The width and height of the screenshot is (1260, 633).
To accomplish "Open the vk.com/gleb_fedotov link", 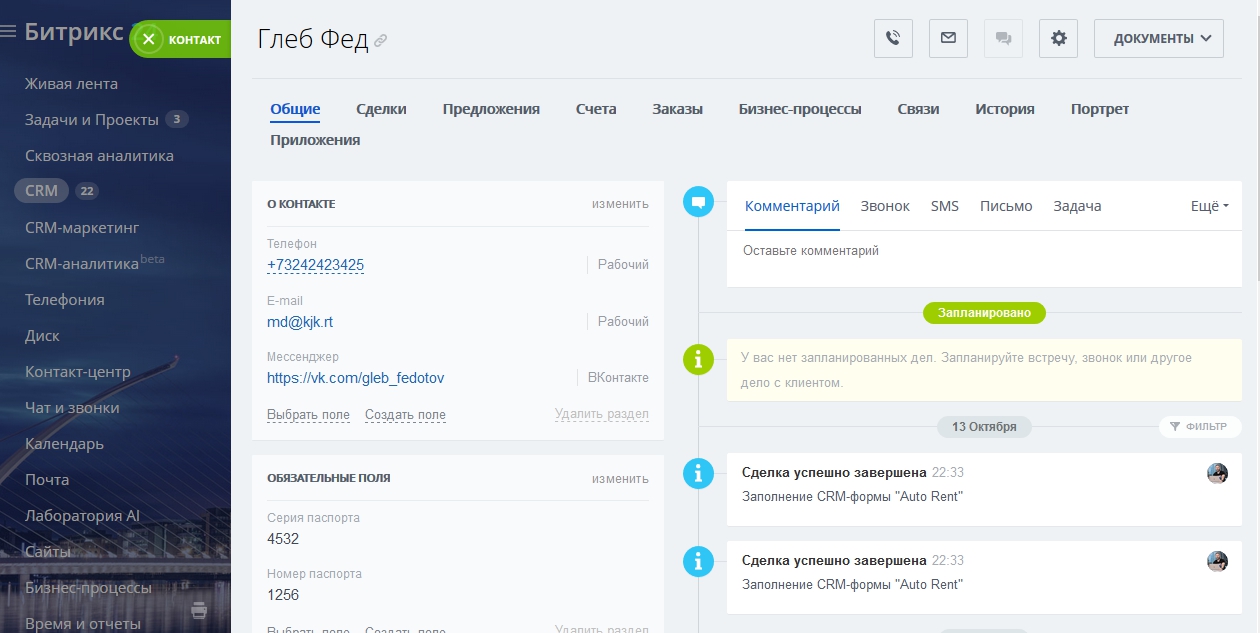I will point(355,378).
